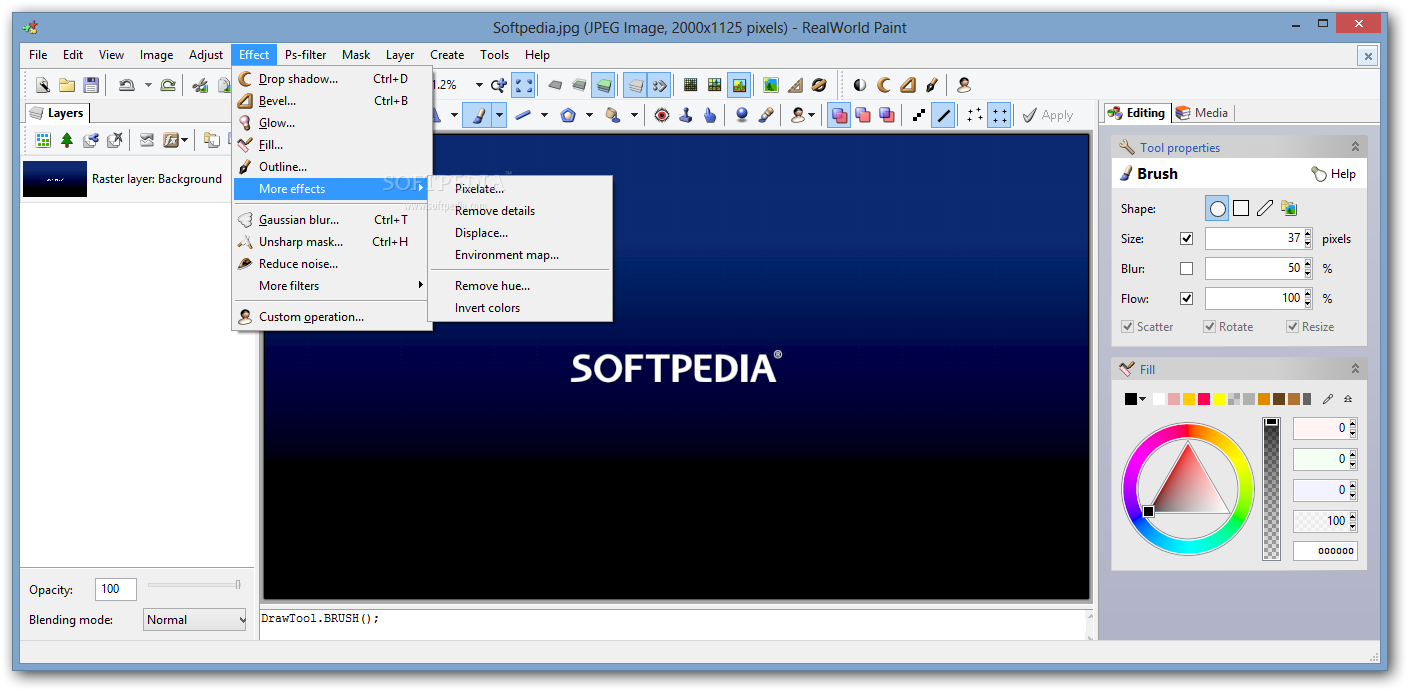Image resolution: width=1408 pixels, height=691 pixels.
Task: Open the zoom percentage dropdown
Action: pos(479,85)
